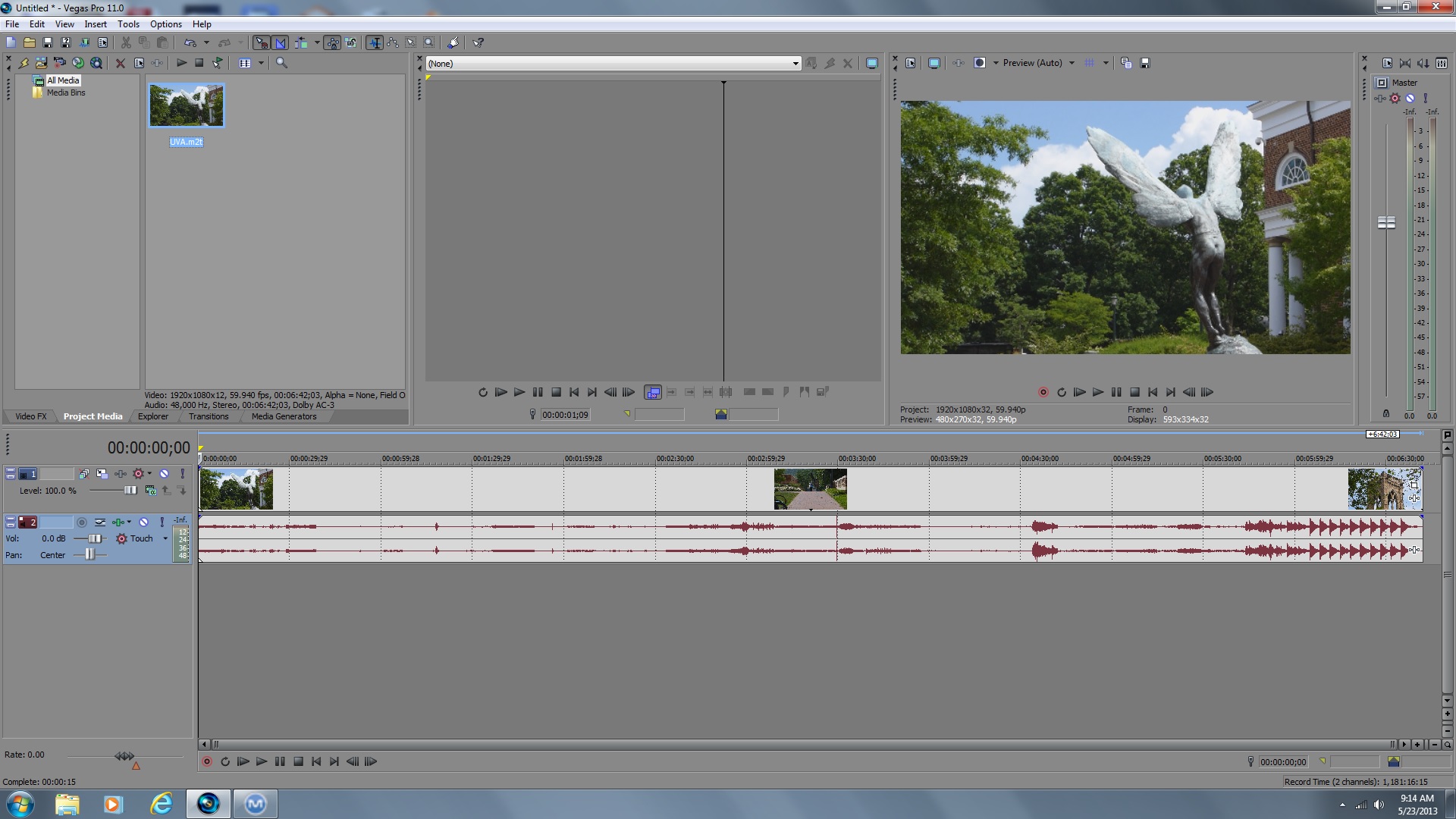Open the Undo history dropdown arrow
This screenshot has width=1456, height=819.
[206, 42]
